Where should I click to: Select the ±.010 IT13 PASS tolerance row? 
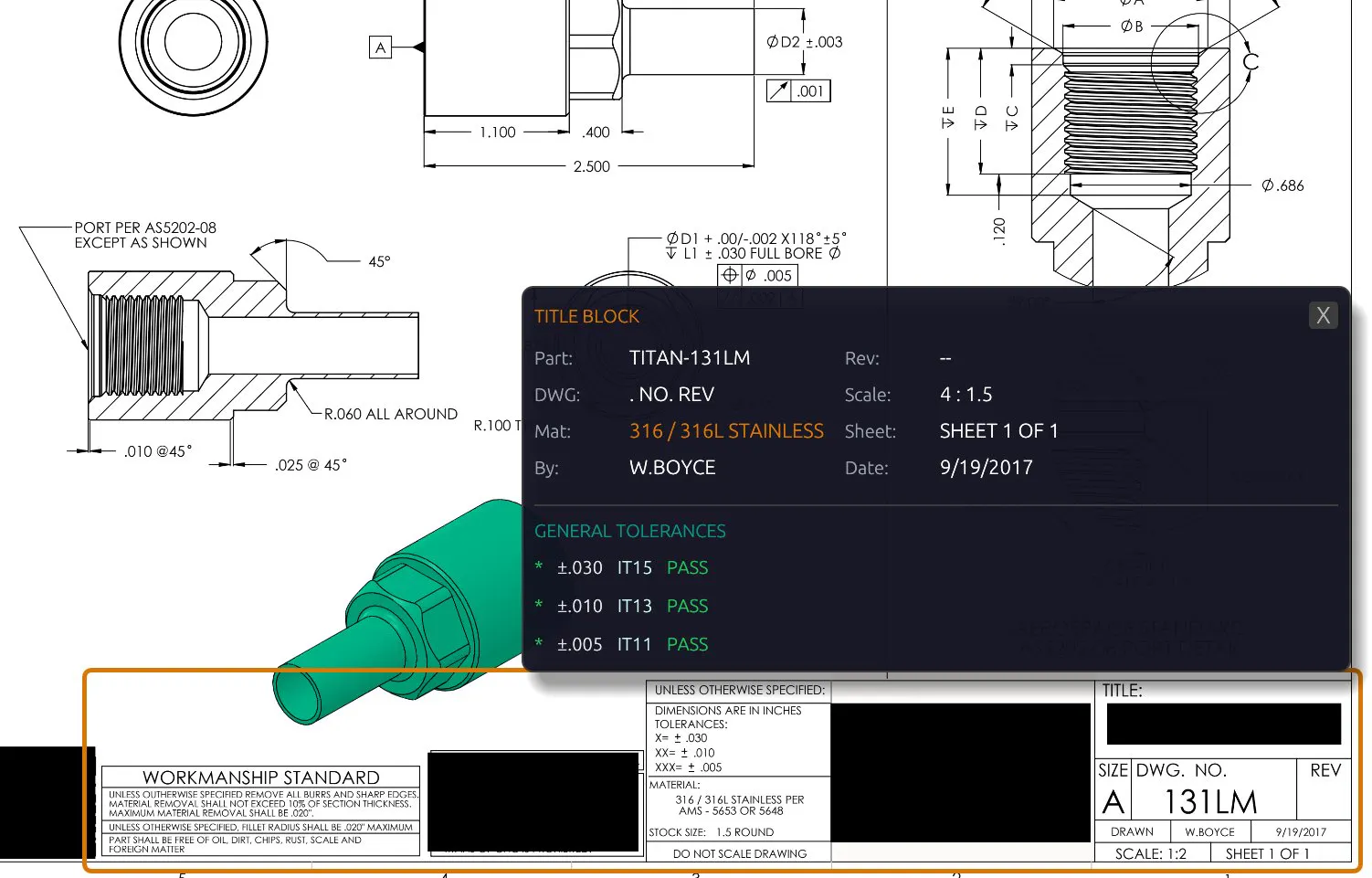pos(622,606)
